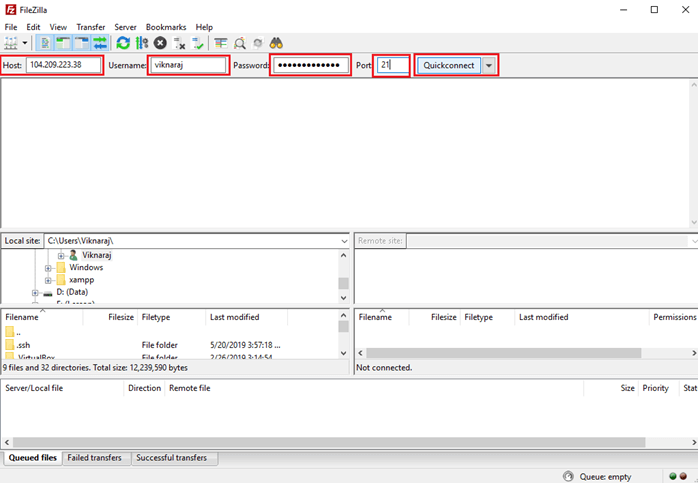Disconnect from the current server icon

coord(179,43)
